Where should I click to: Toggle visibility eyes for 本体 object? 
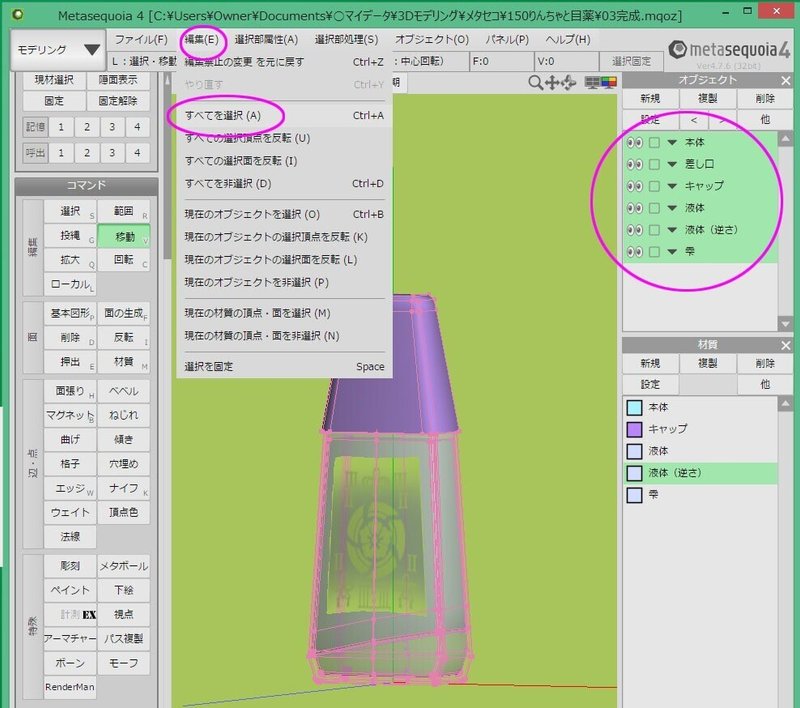(634, 143)
